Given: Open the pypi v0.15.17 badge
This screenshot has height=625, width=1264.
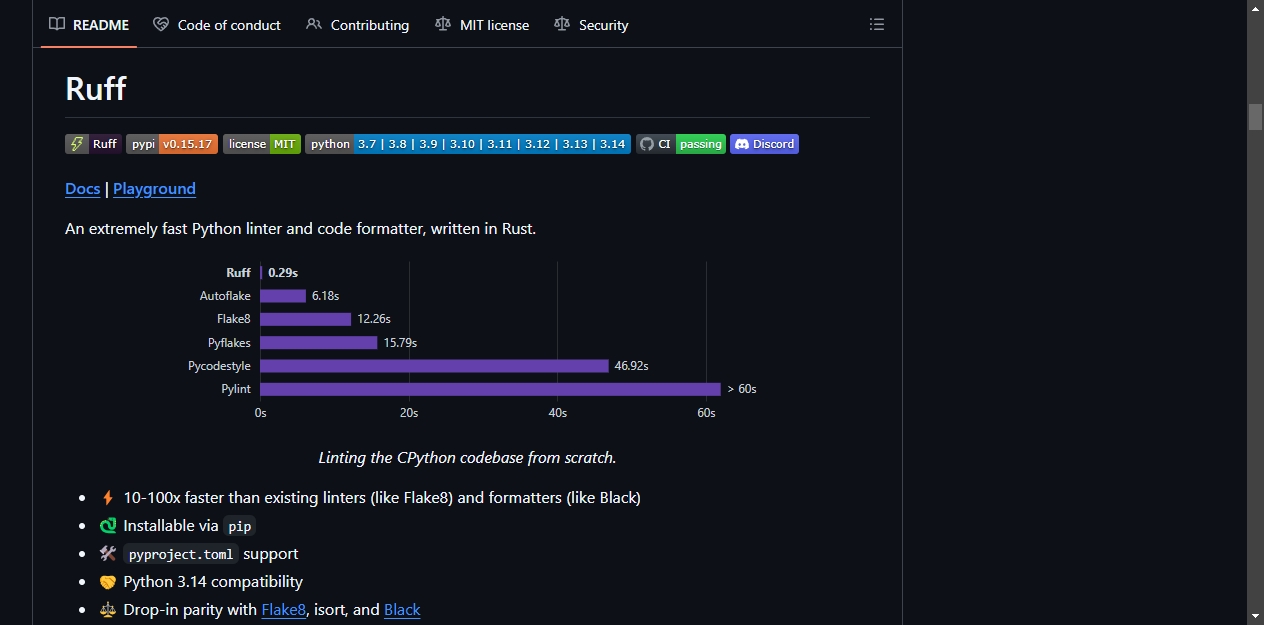Looking at the screenshot, I should [x=172, y=144].
